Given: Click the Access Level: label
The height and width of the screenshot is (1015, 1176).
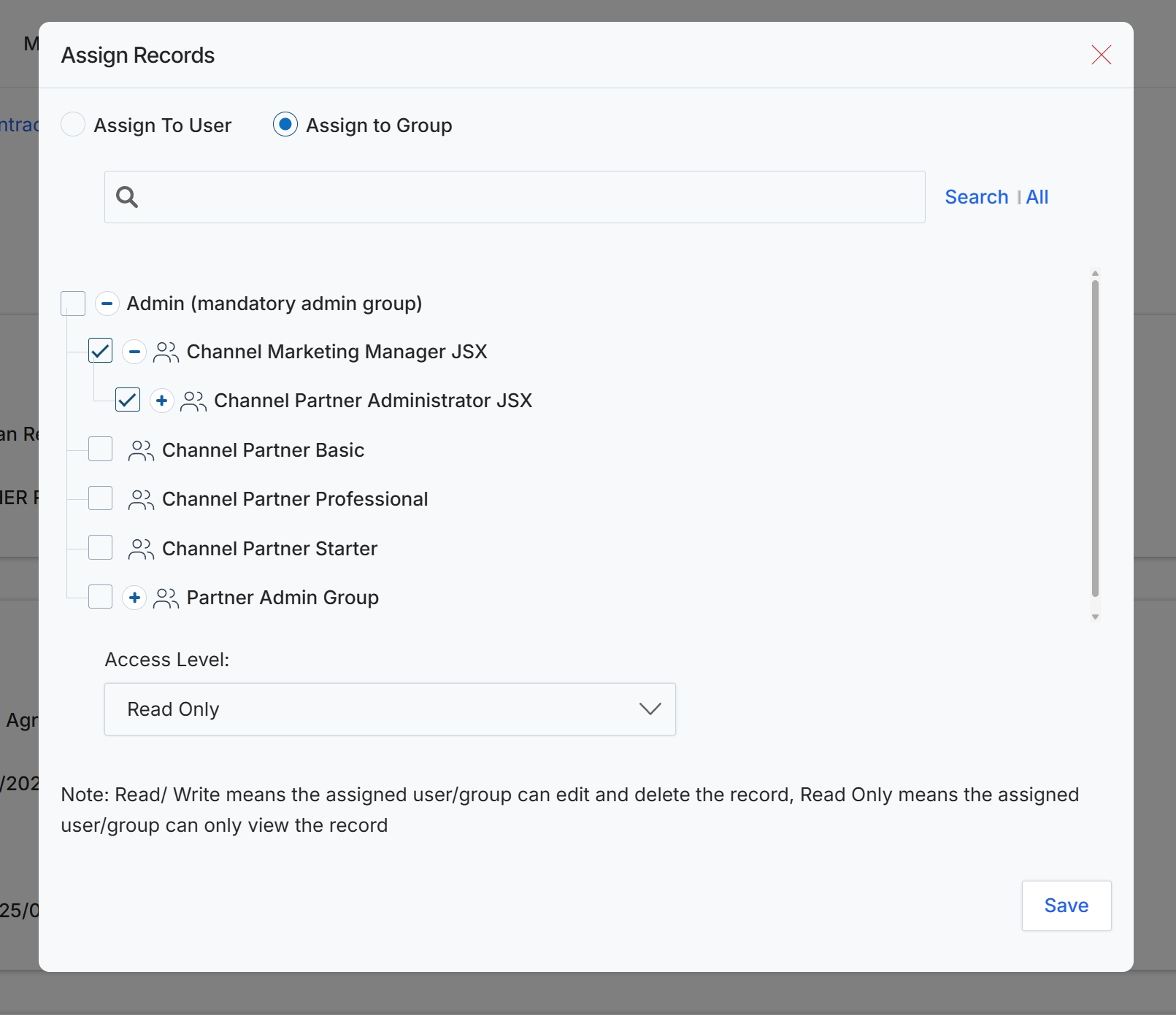Looking at the screenshot, I should 167,660.
